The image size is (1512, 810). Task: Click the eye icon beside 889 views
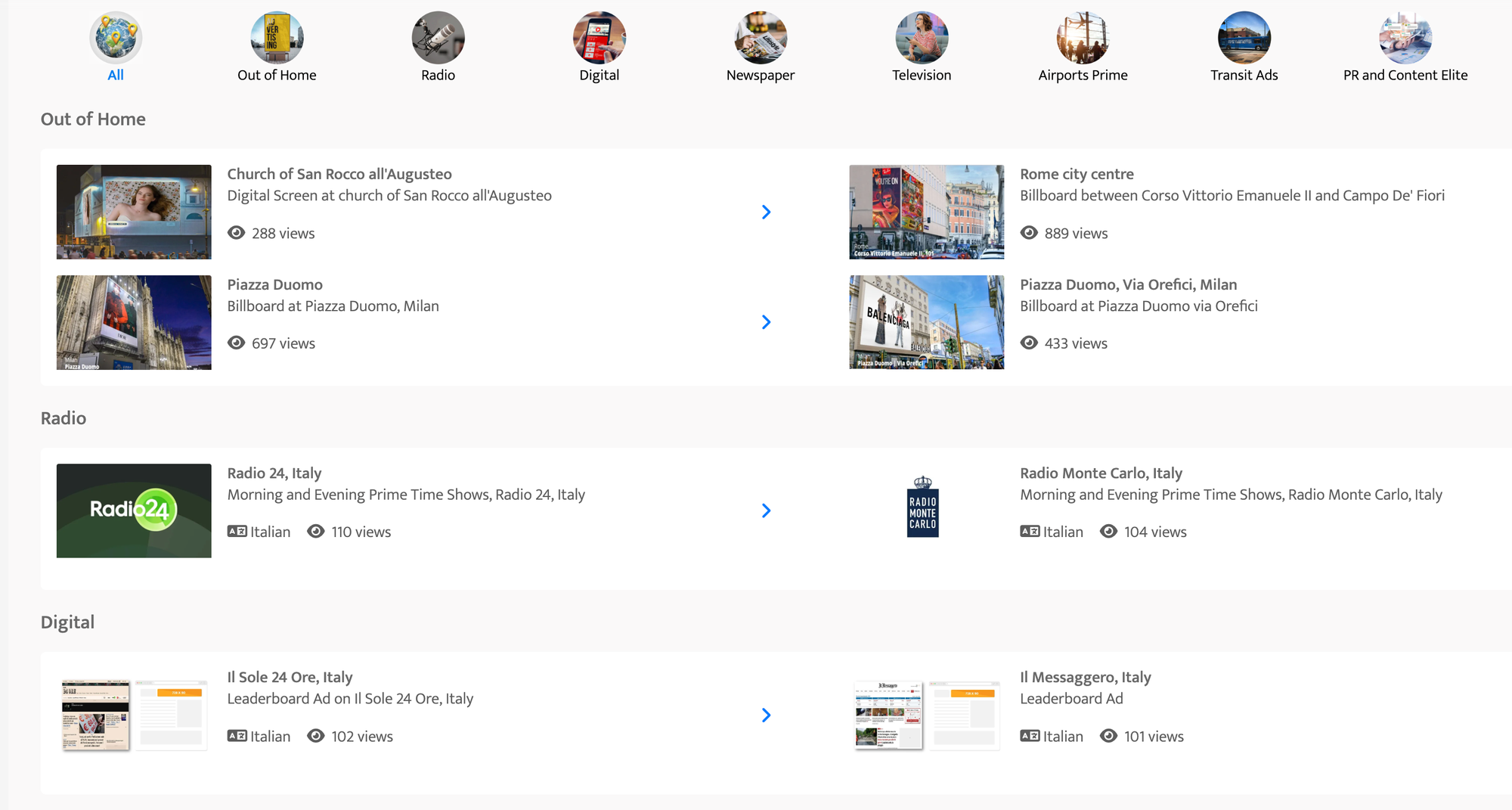[1029, 233]
